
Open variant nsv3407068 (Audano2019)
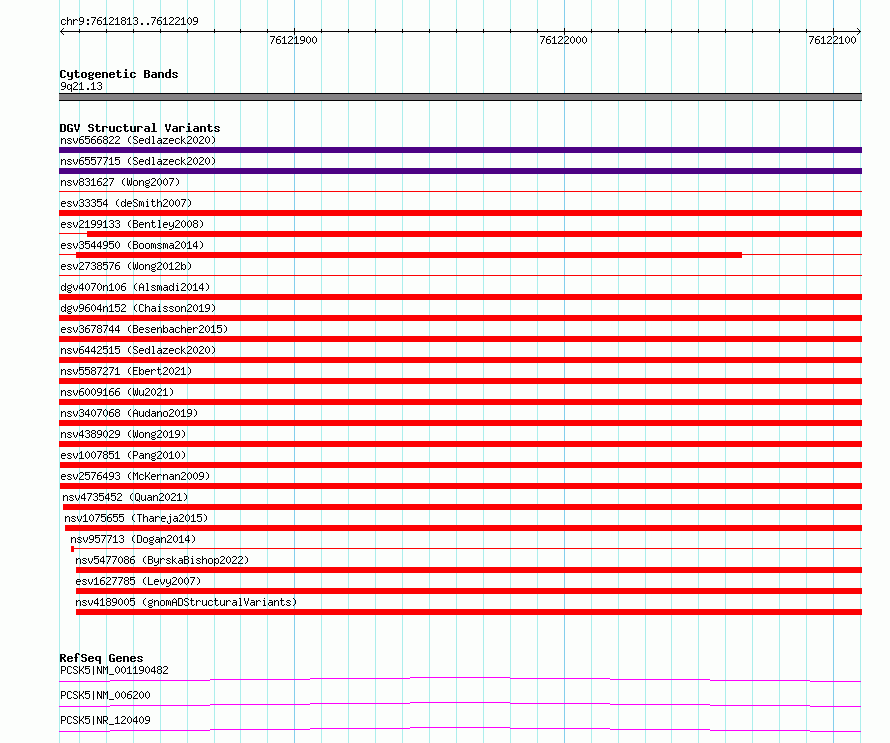coord(129,413)
